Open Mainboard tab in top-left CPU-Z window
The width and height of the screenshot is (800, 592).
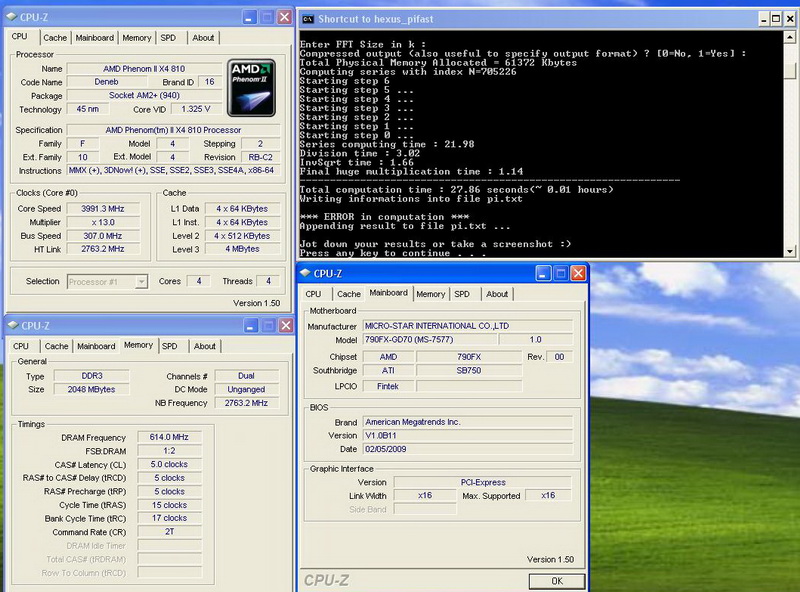[x=95, y=38]
